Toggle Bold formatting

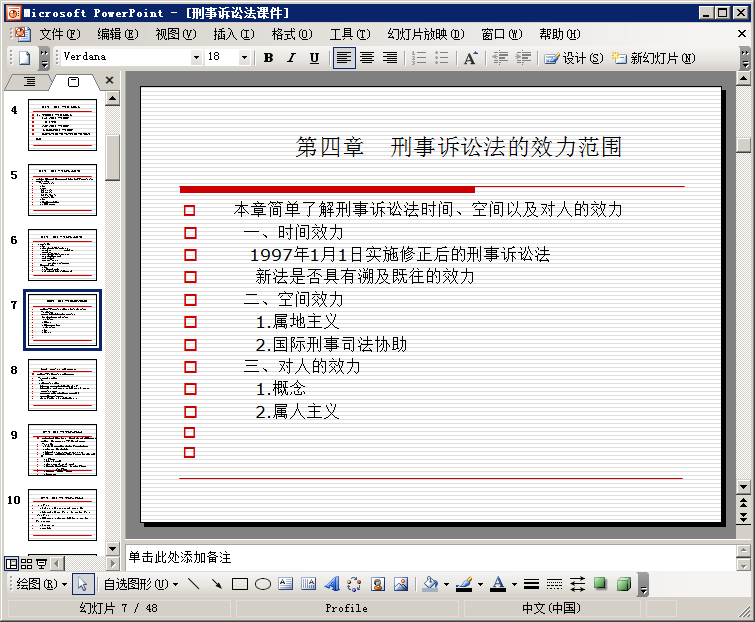click(269, 58)
